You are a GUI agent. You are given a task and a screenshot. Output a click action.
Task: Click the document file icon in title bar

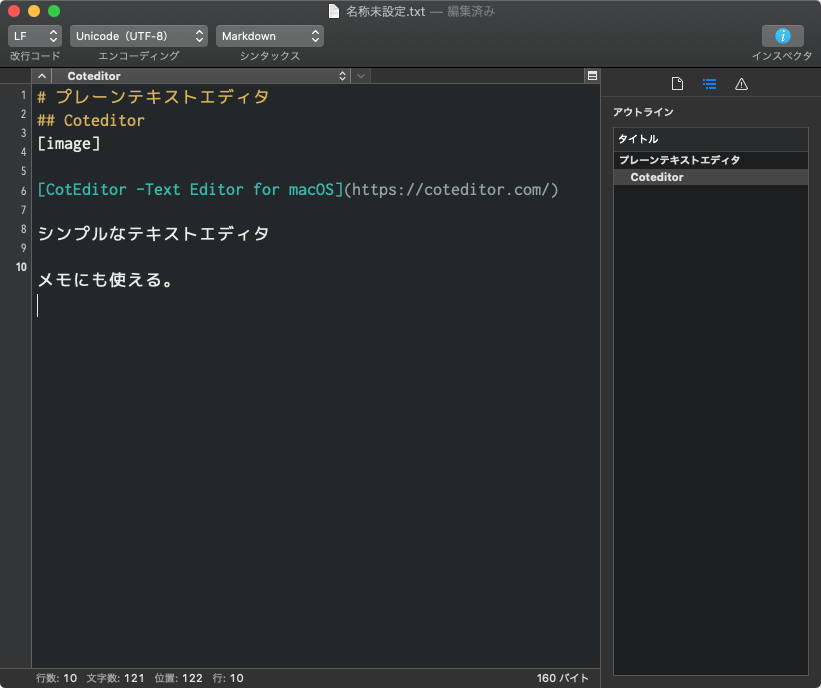[x=334, y=11]
